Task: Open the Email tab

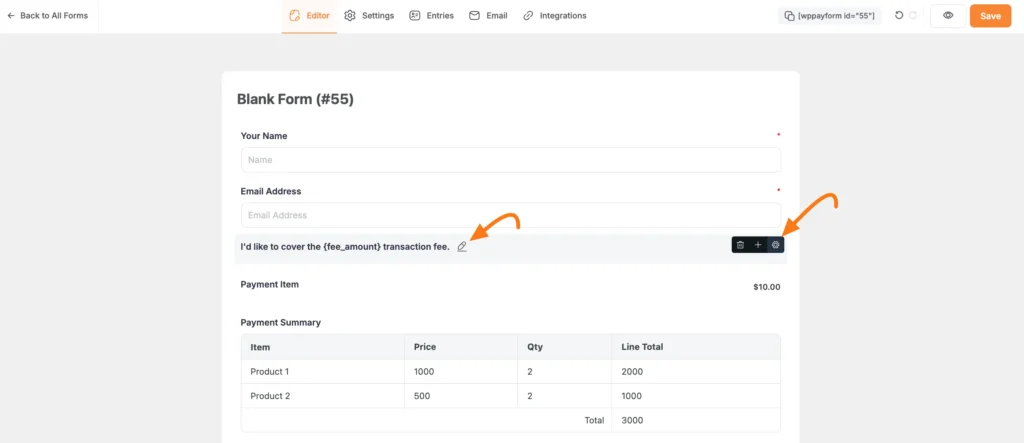Action: click(488, 16)
